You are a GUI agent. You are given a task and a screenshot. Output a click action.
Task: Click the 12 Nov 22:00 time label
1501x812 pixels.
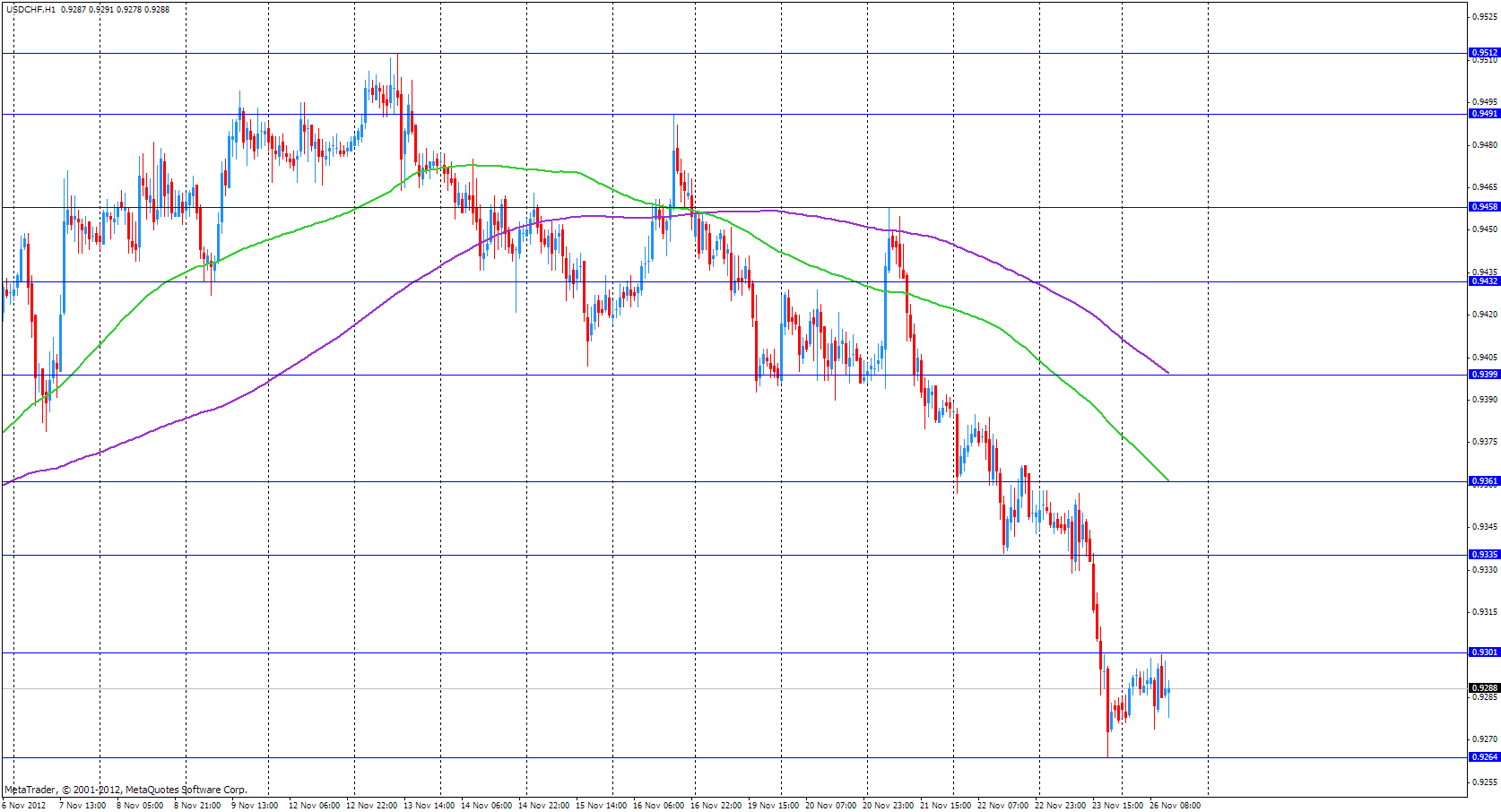click(x=372, y=806)
